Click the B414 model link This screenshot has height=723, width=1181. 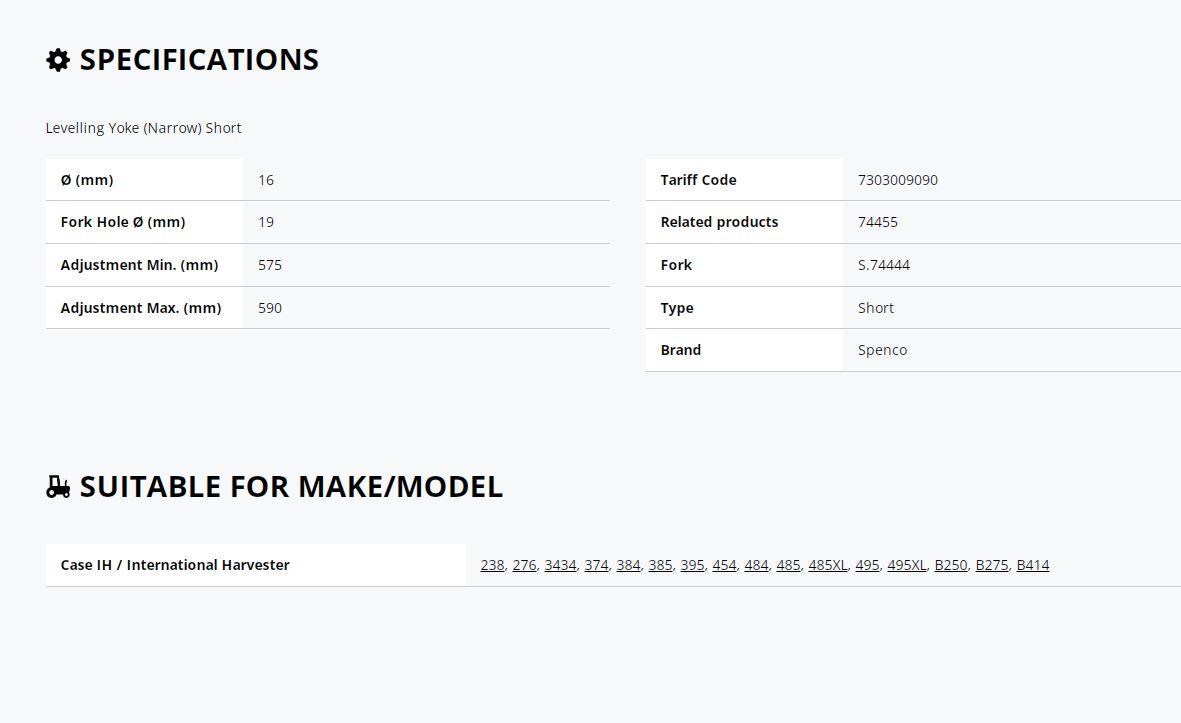[1033, 565]
